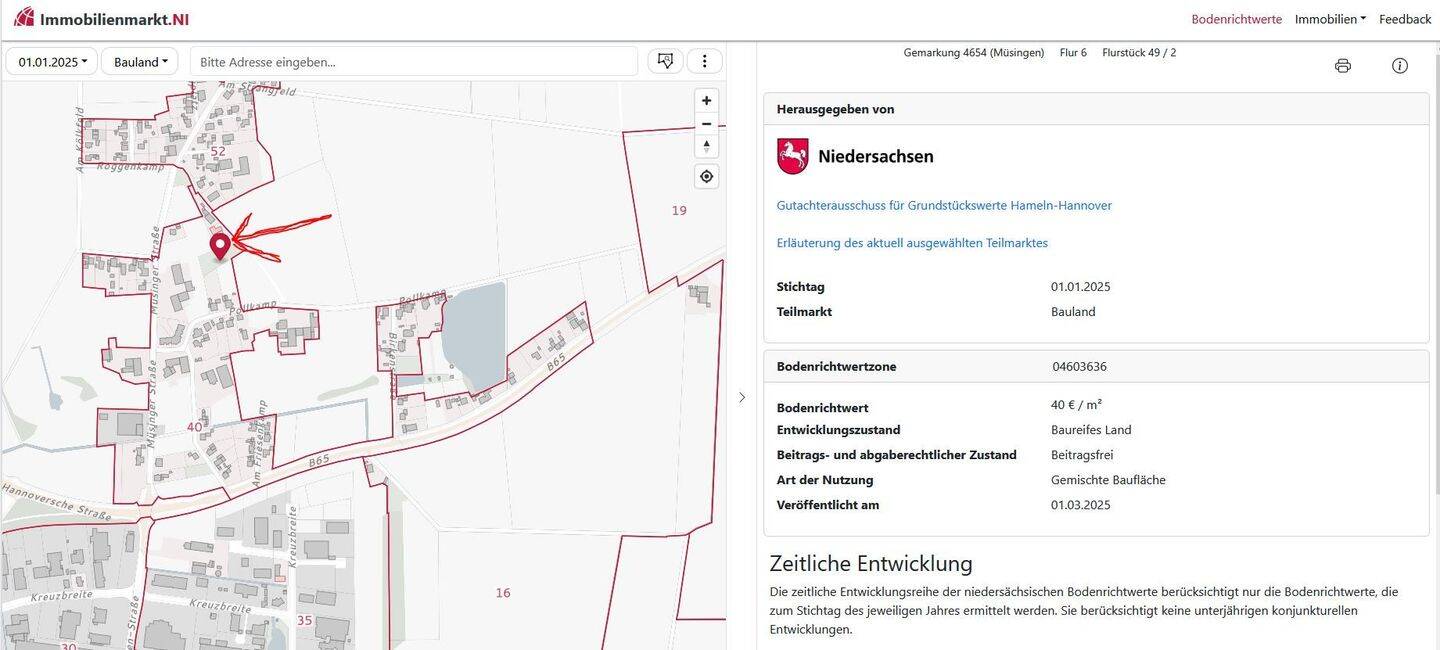Open the three-dot more options menu
1440x650 pixels.
tap(704, 61)
